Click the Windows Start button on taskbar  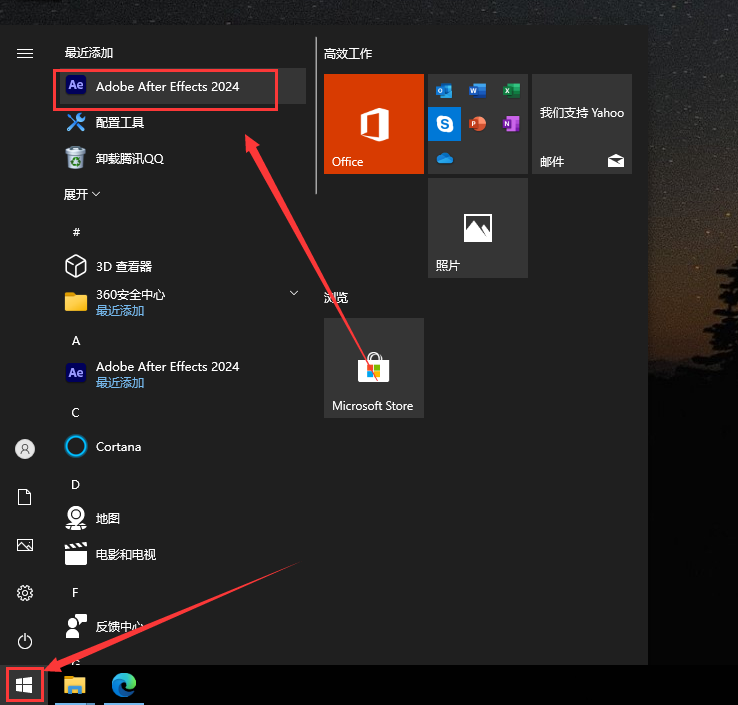tap(25, 685)
